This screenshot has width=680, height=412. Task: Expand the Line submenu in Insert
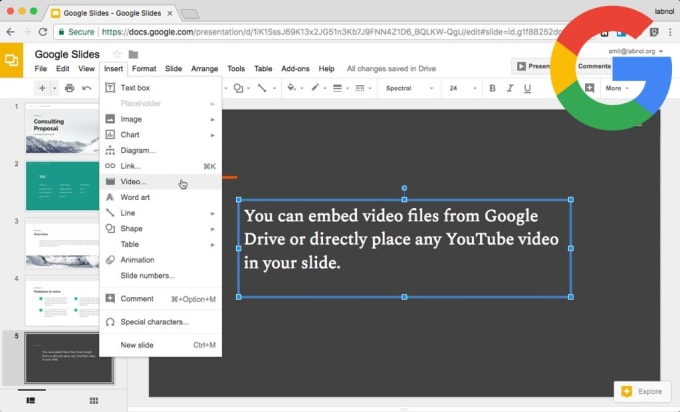point(212,213)
